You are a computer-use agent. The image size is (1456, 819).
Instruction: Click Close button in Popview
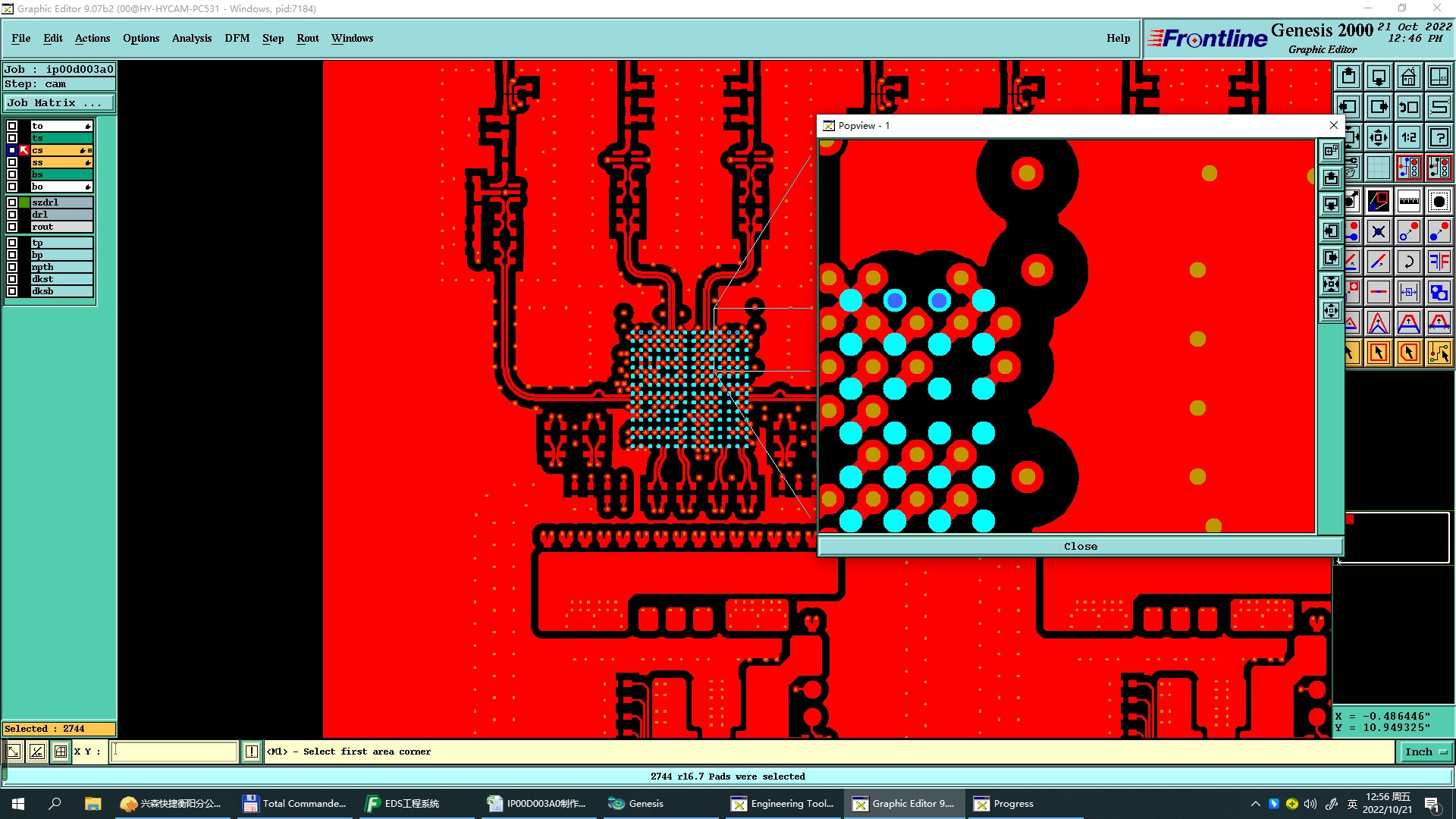click(x=1080, y=546)
